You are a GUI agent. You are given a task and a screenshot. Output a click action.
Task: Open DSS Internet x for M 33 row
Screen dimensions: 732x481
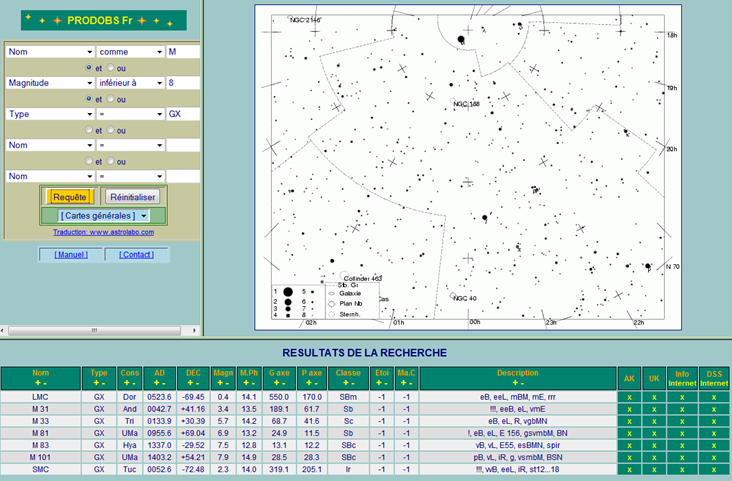(x=714, y=422)
